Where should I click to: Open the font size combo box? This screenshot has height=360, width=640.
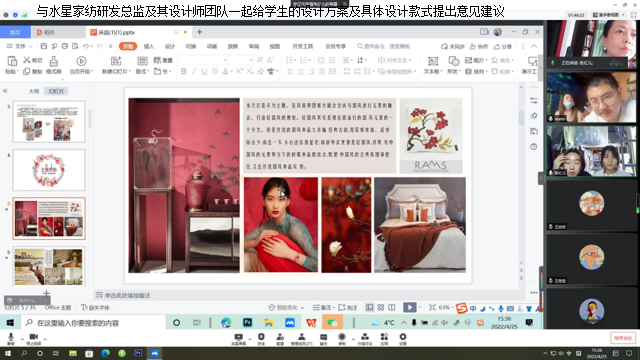pos(240,60)
